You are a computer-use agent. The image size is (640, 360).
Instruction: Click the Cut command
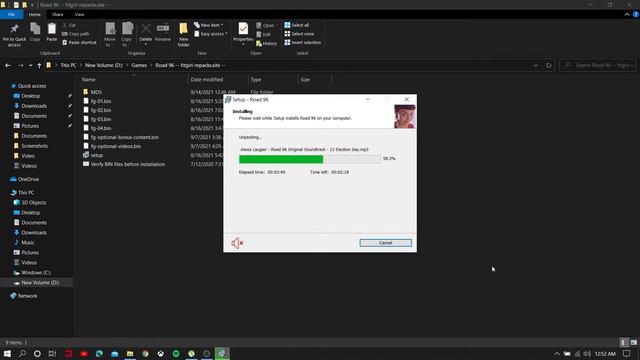click(x=69, y=25)
